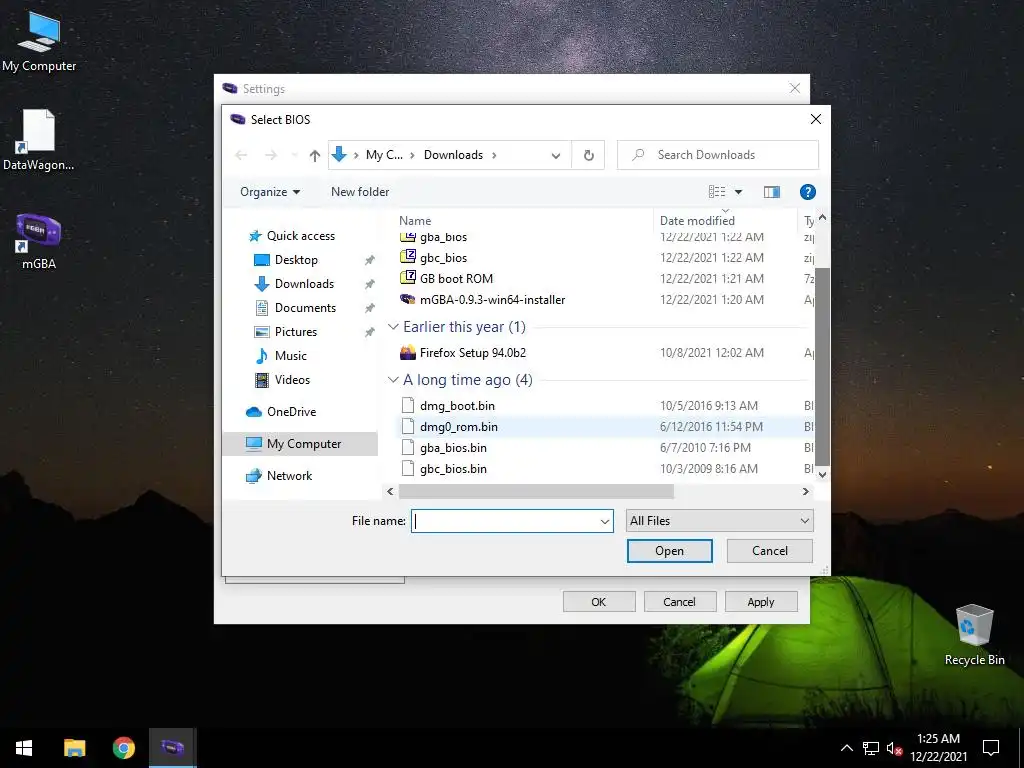This screenshot has width=1024, height=768.
Task: Go up one folder level
Action: point(315,155)
